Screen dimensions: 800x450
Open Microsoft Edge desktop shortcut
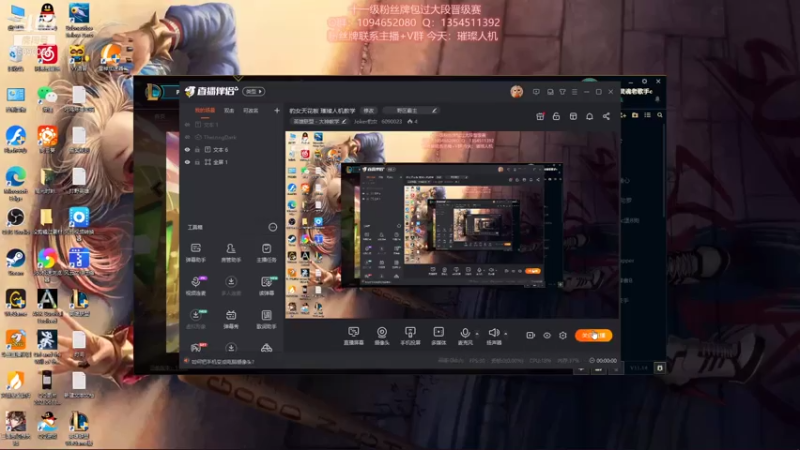coord(16,181)
